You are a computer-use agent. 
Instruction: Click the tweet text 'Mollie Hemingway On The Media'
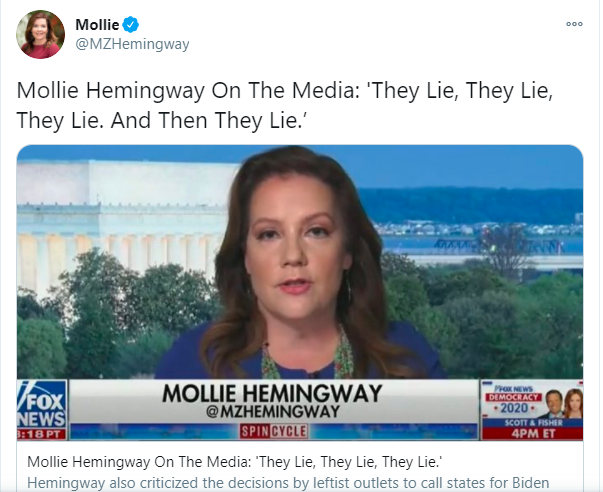188,91
